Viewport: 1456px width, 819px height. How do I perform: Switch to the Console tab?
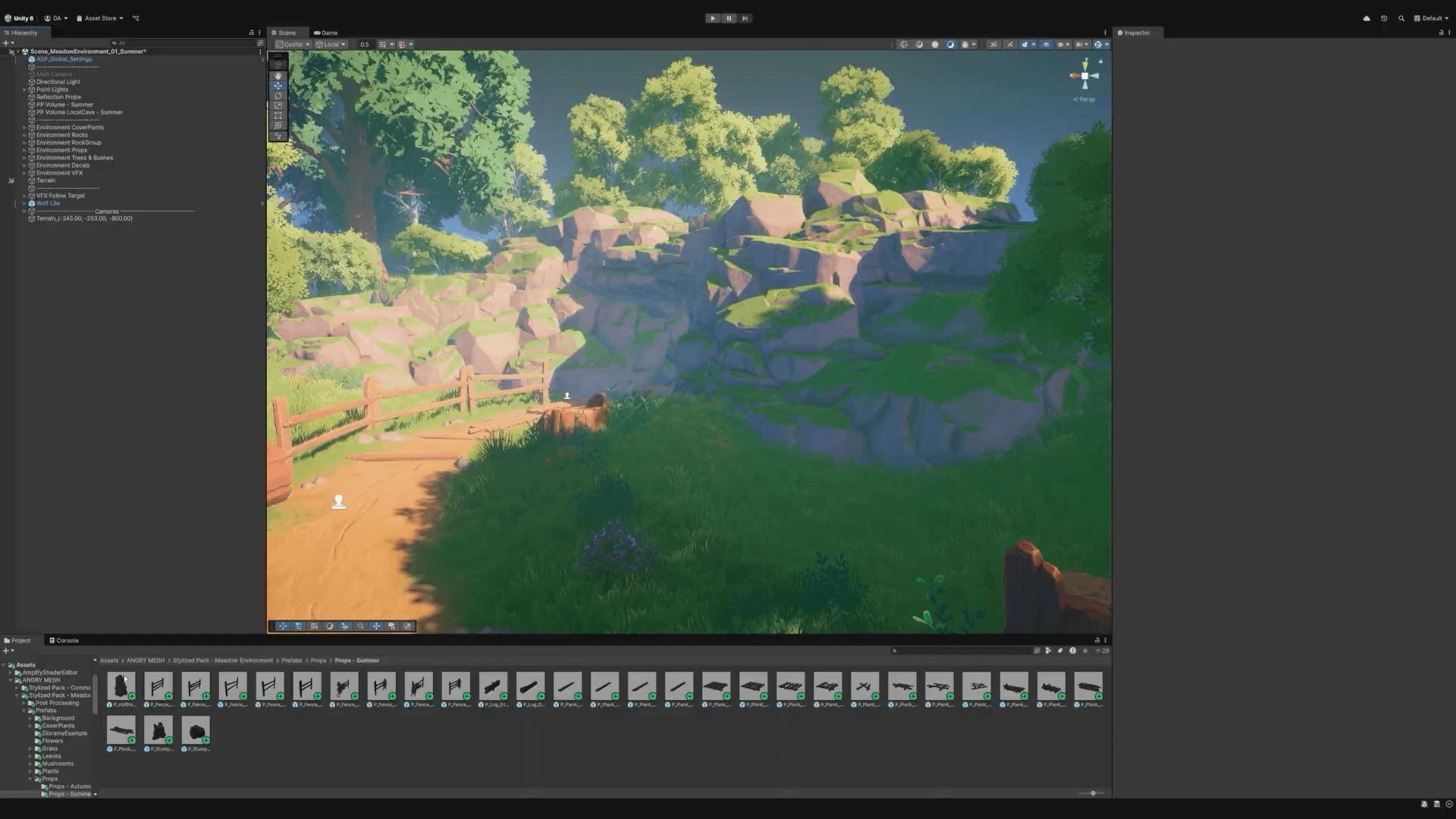click(65, 640)
